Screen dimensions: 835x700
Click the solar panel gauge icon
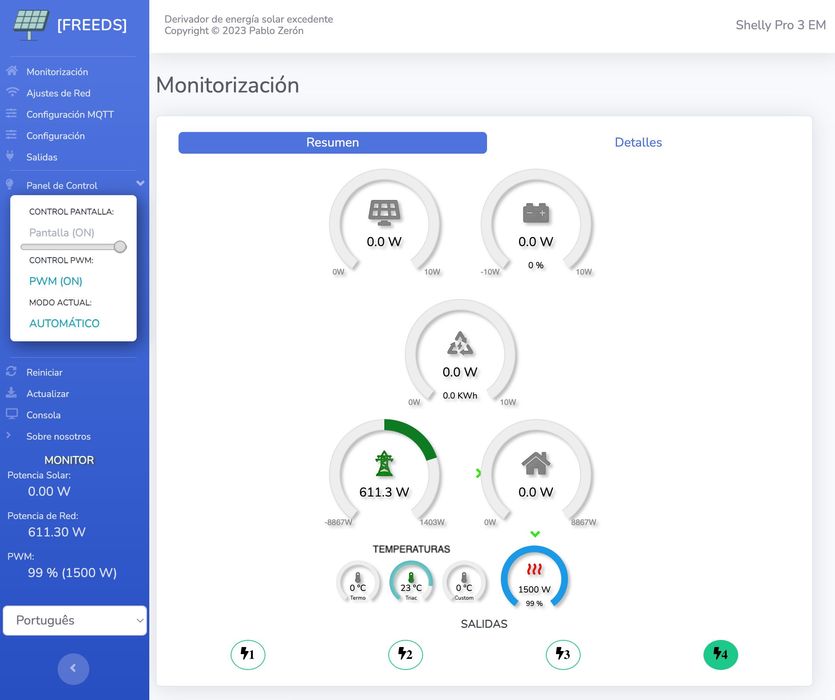click(x=384, y=213)
